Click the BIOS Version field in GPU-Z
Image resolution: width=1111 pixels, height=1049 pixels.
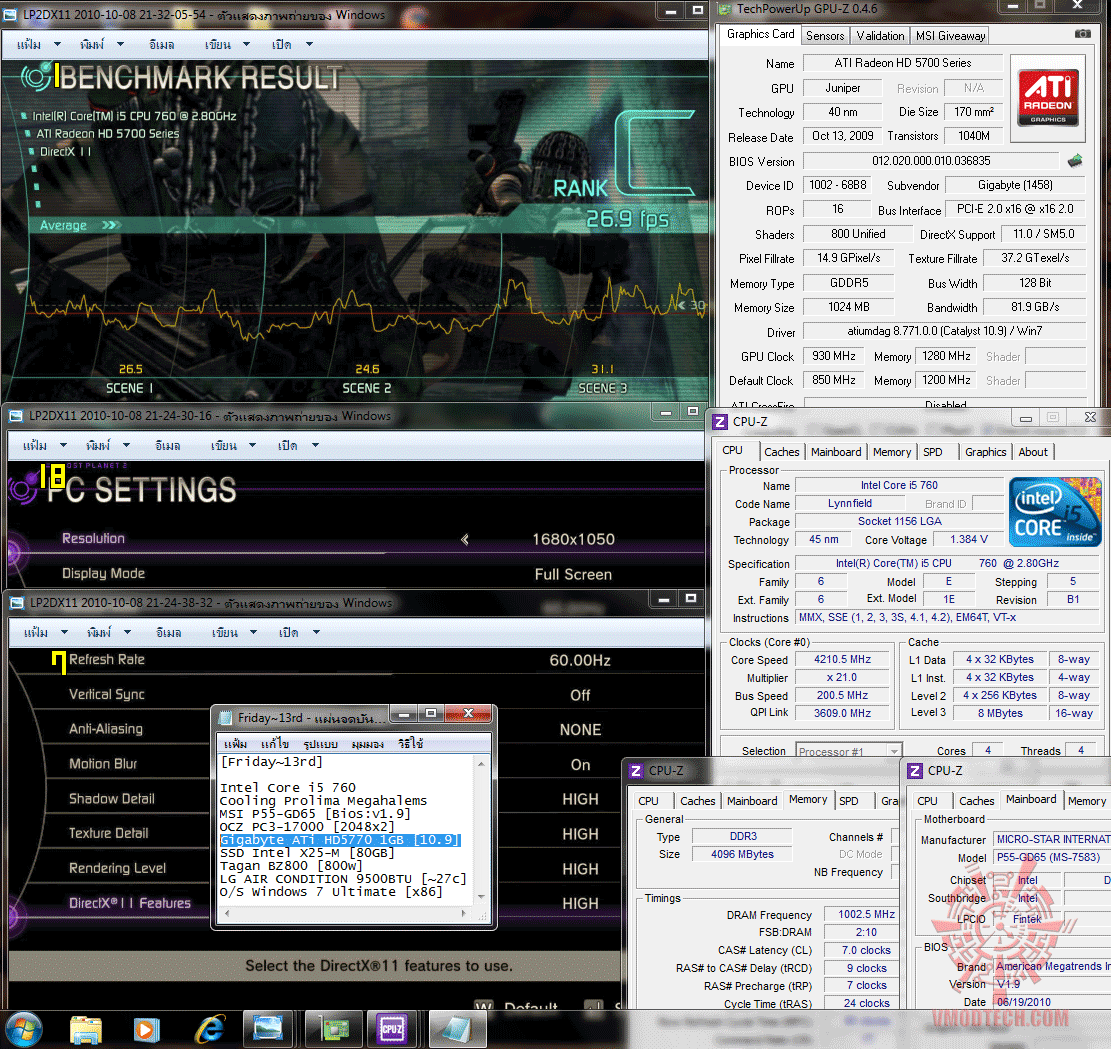[x=931, y=161]
